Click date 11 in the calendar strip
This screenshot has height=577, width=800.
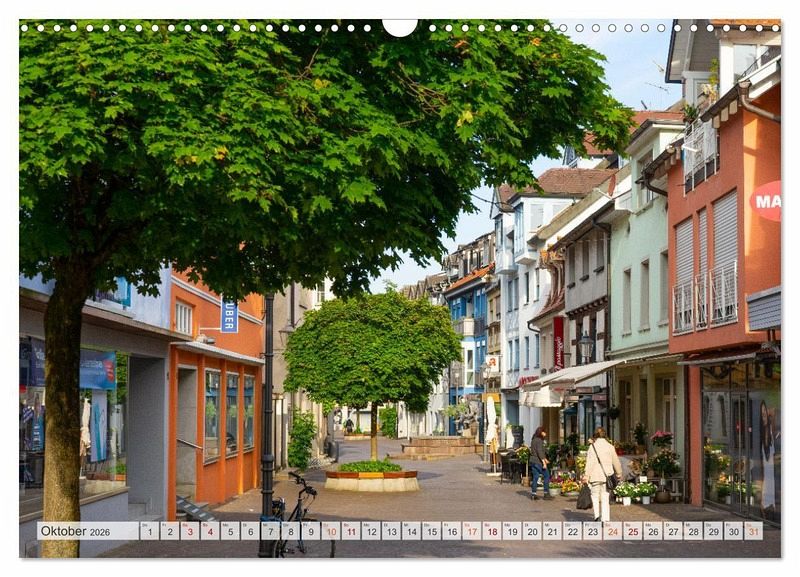coord(350,531)
